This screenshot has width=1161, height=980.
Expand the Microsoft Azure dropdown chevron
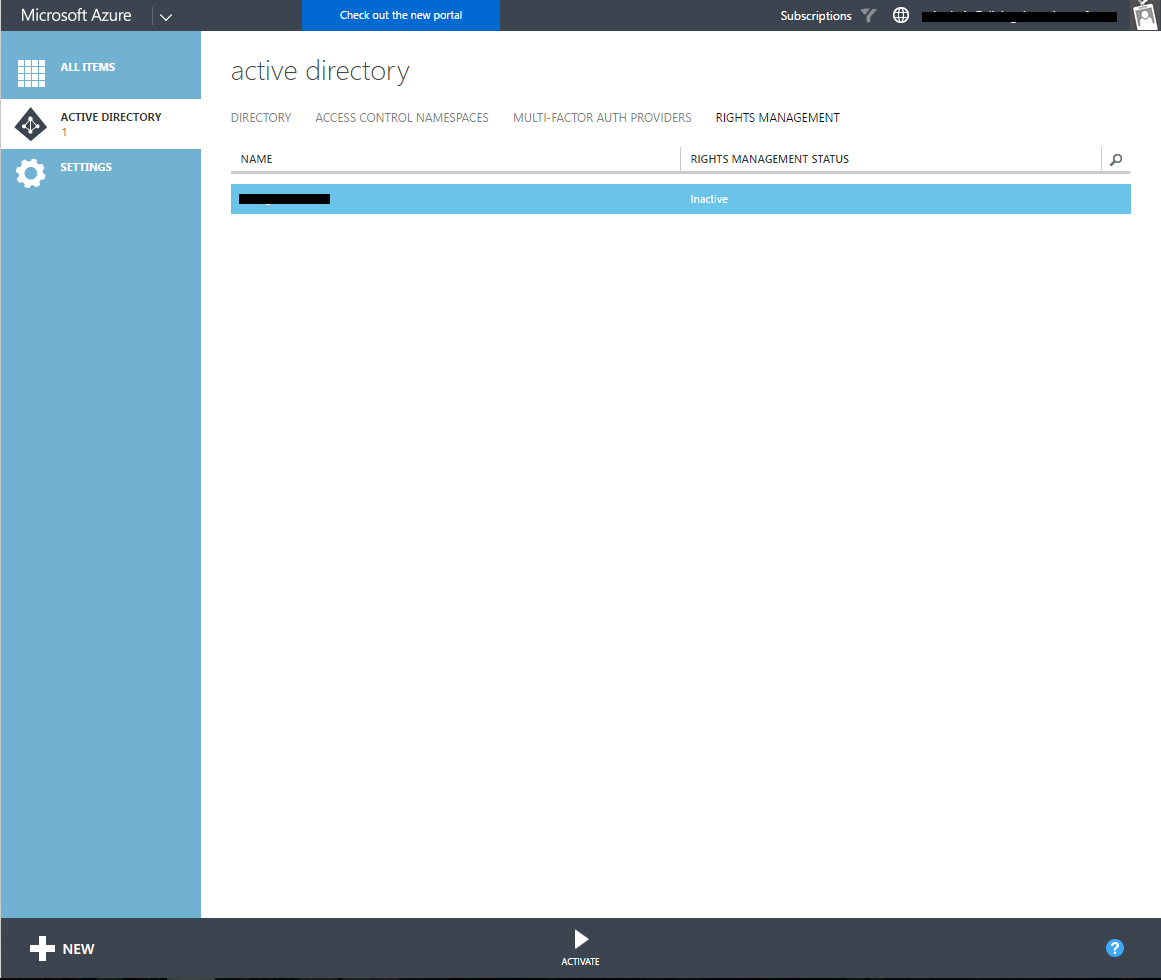pyautogui.click(x=166, y=16)
